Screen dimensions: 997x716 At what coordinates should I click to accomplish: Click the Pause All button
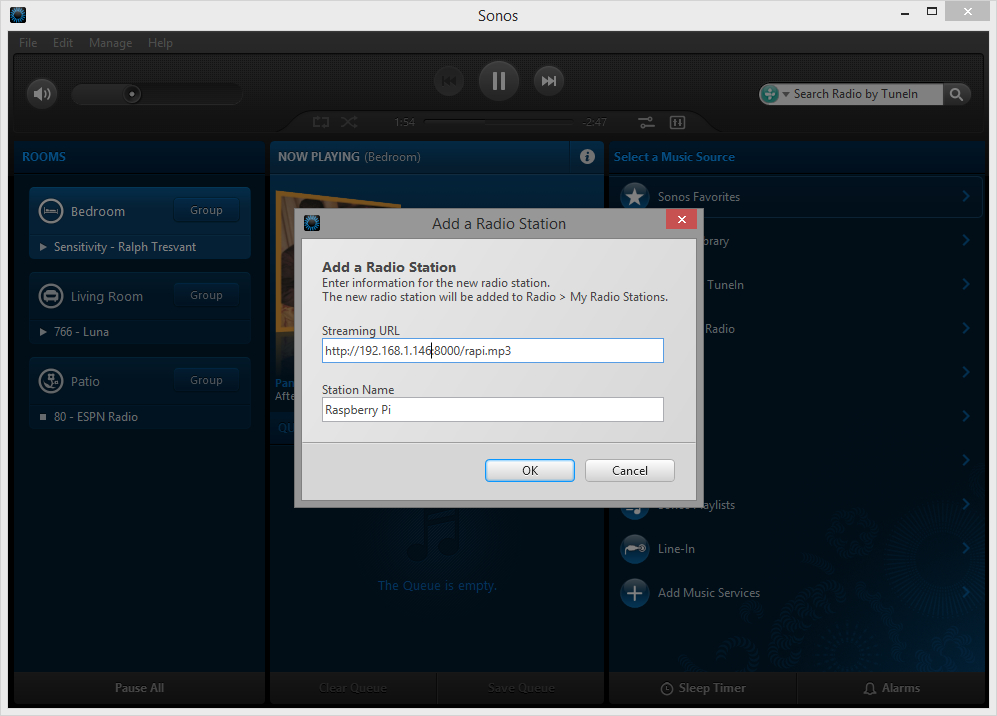tap(139, 688)
